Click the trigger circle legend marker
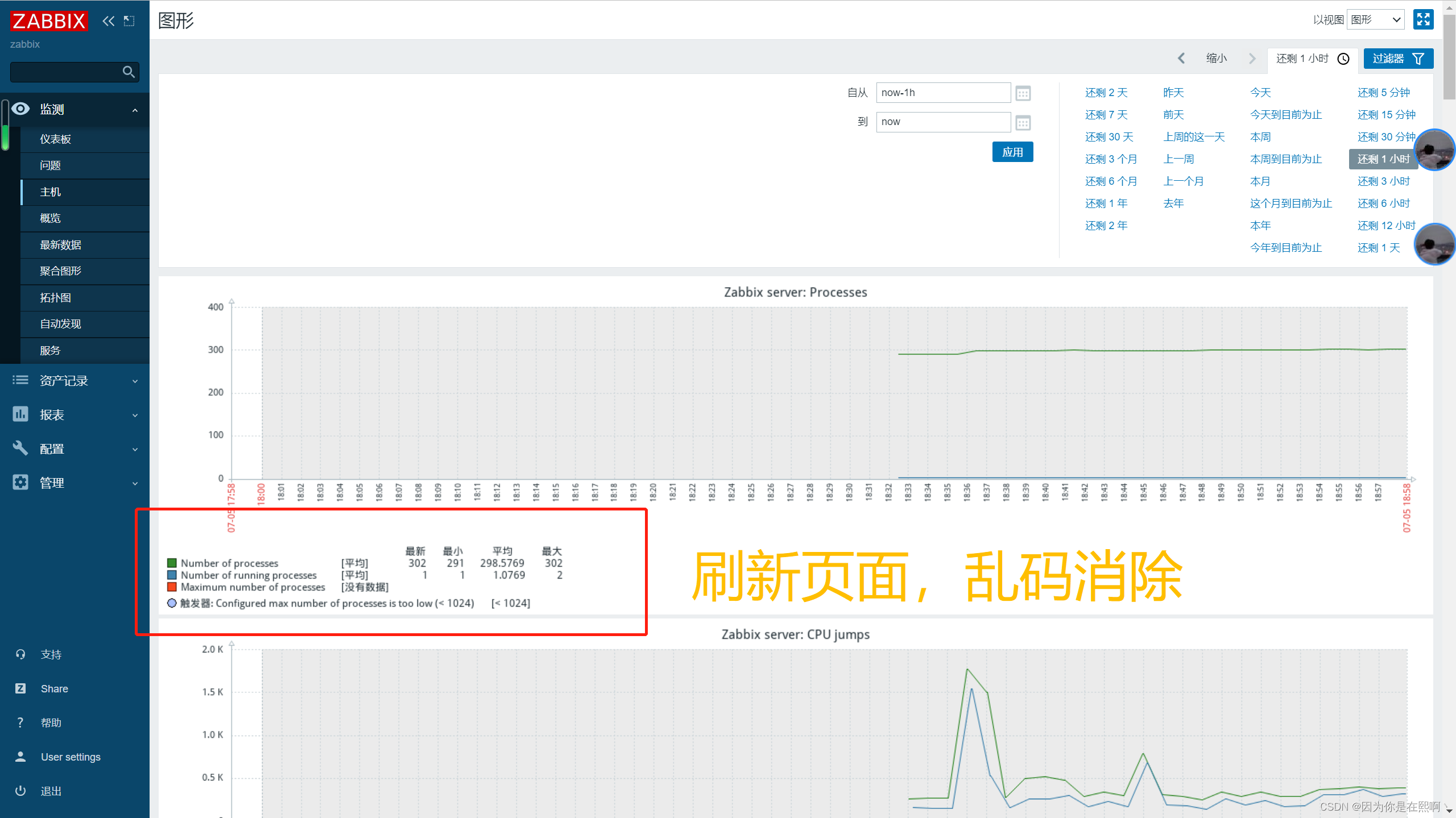Viewport: 1456px width, 818px height. coord(172,603)
